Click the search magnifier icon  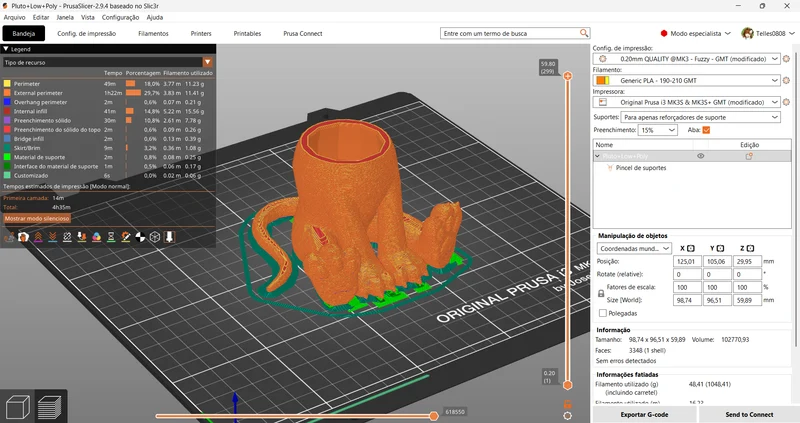tap(584, 33)
